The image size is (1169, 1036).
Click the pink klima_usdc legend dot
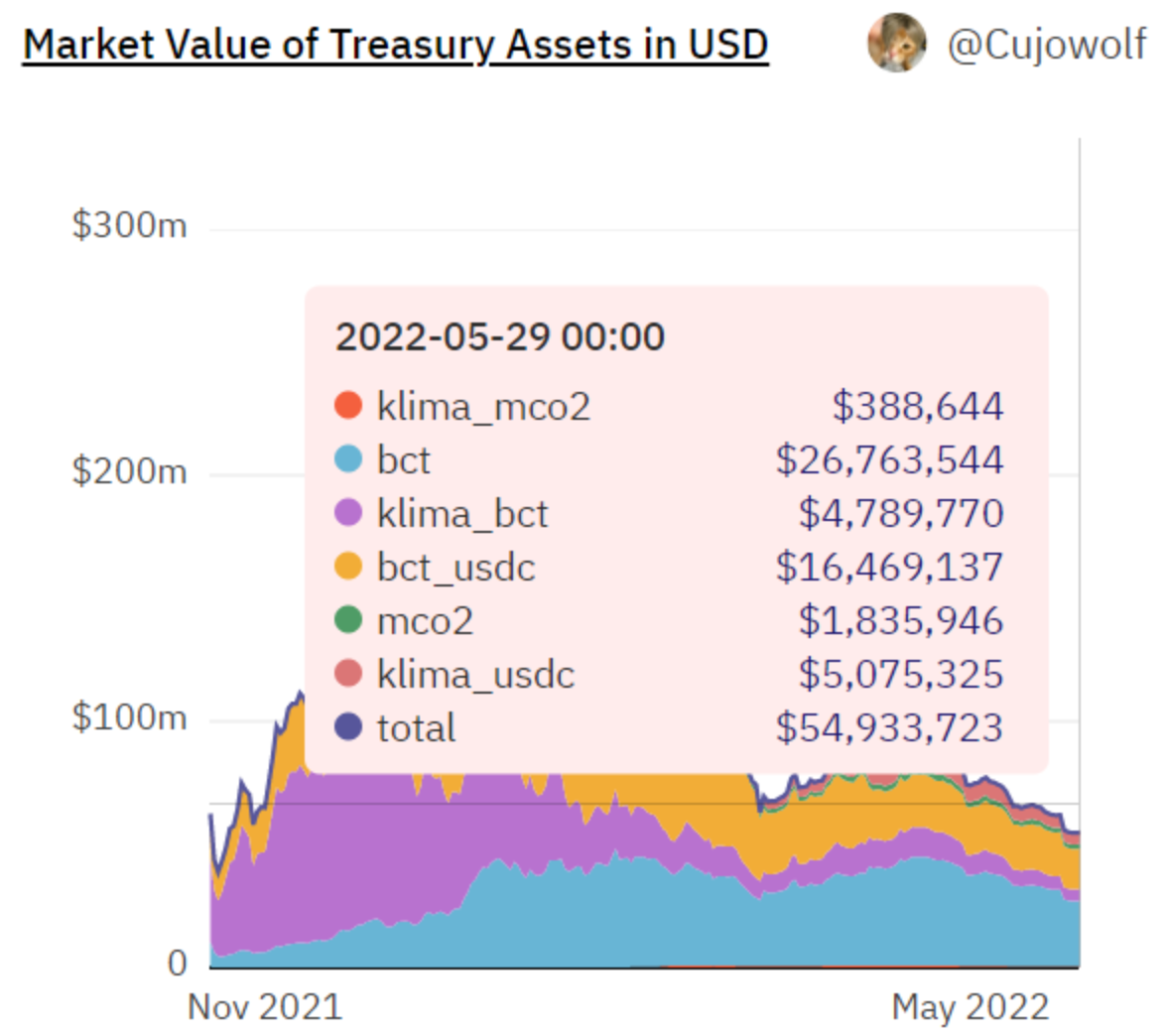(348, 674)
